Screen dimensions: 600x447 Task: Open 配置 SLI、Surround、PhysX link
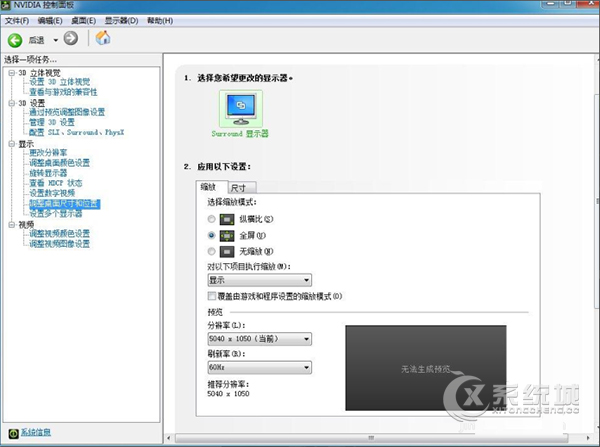click(77, 132)
